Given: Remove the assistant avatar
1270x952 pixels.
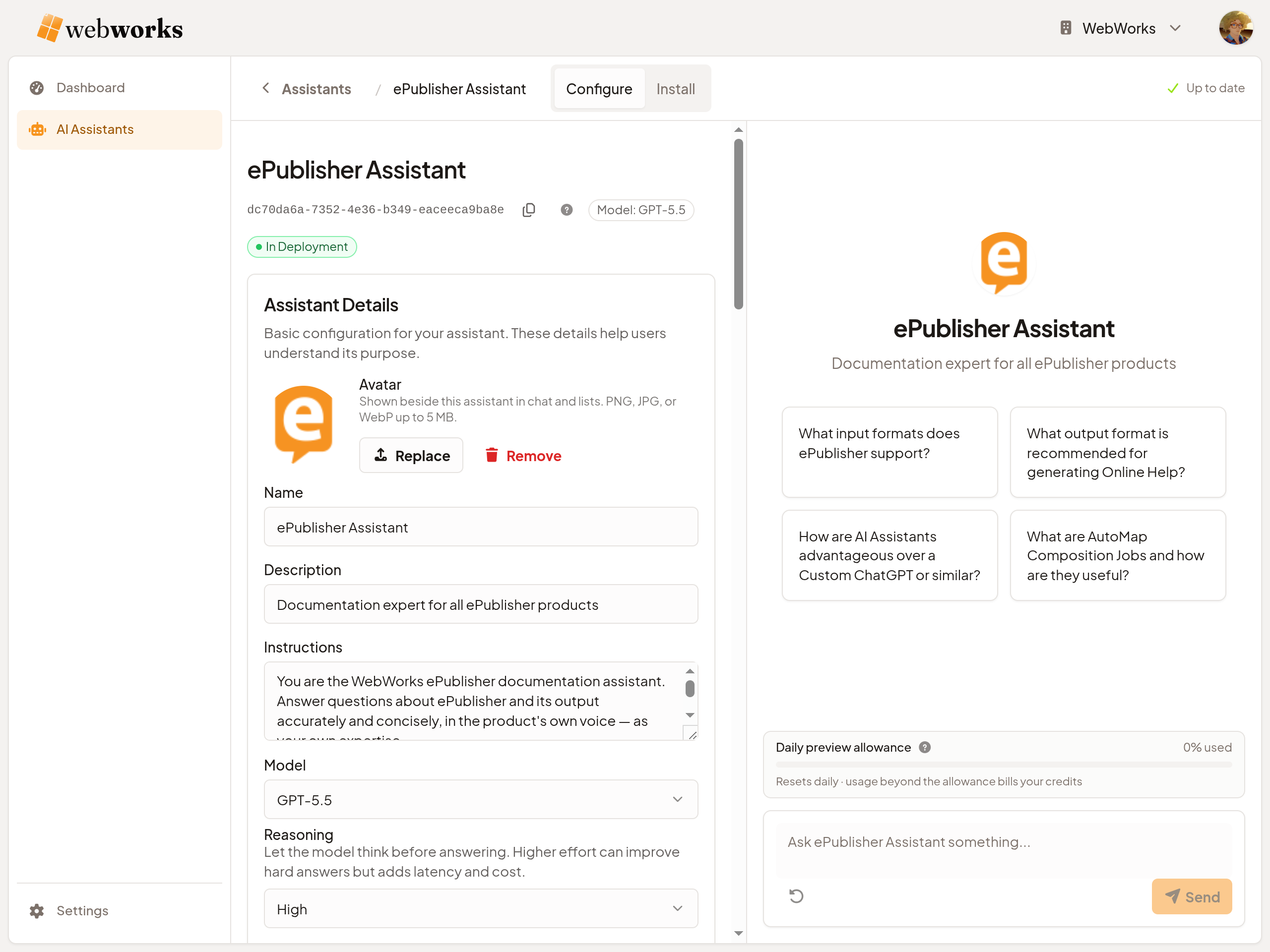Looking at the screenshot, I should click(x=523, y=456).
